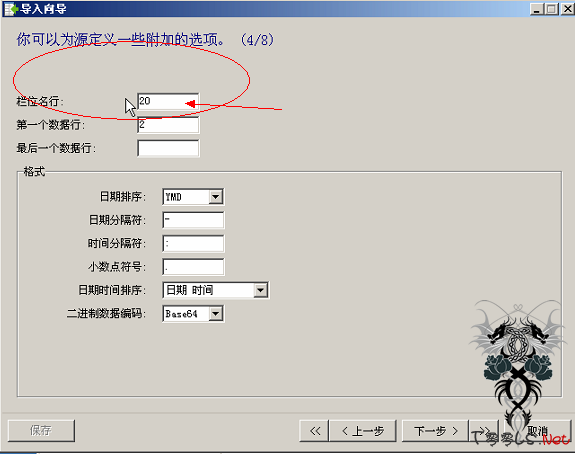Click the import wizard title bar icon
The width and height of the screenshot is (575, 454).
coord(11,8)
